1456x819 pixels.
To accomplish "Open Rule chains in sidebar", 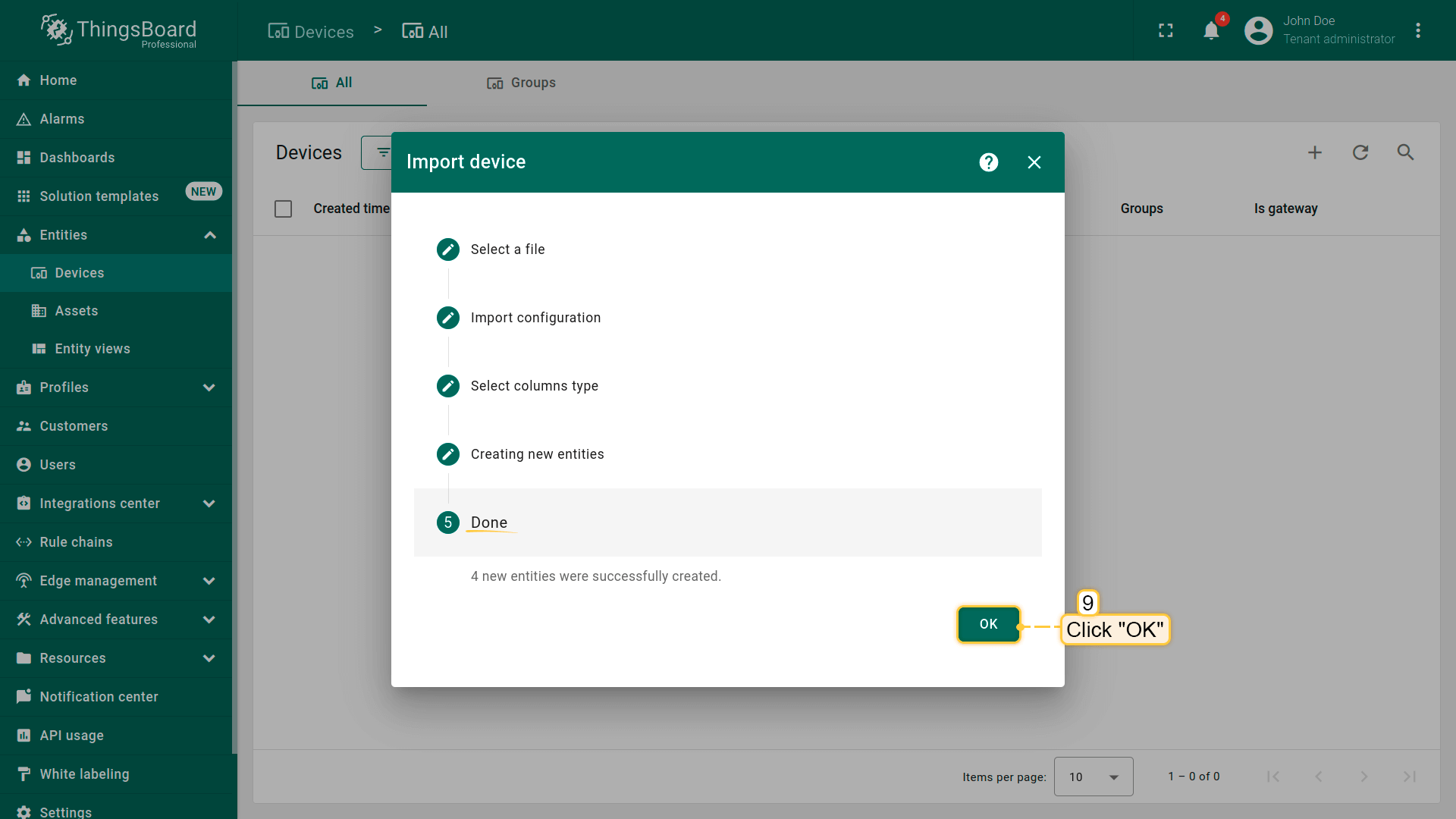I will click(x=76, y=542).
